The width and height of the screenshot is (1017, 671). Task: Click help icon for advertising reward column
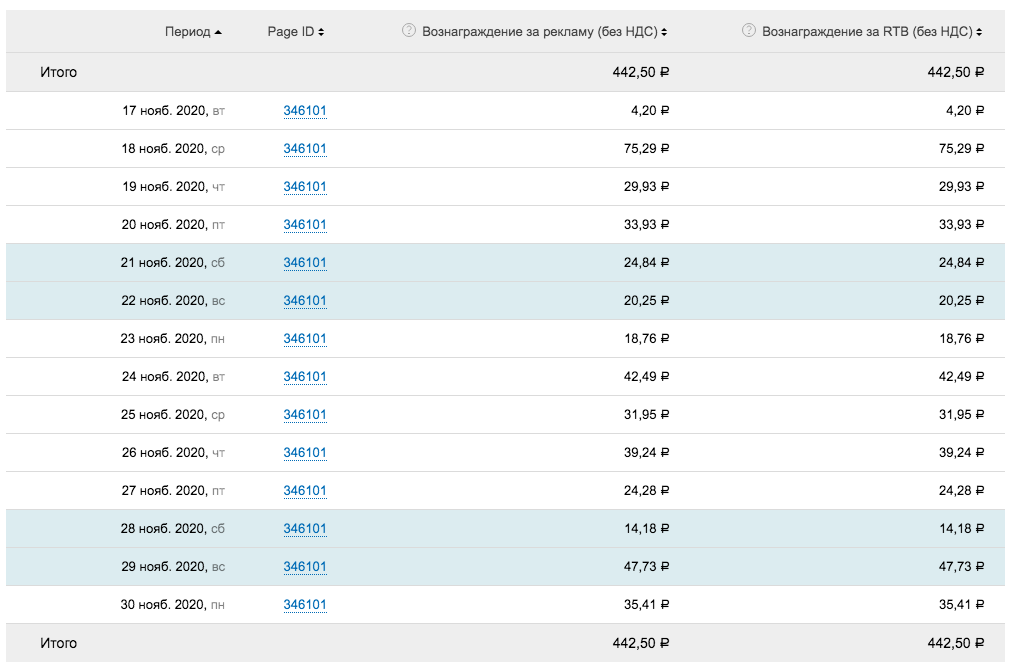tap(408, 31)
